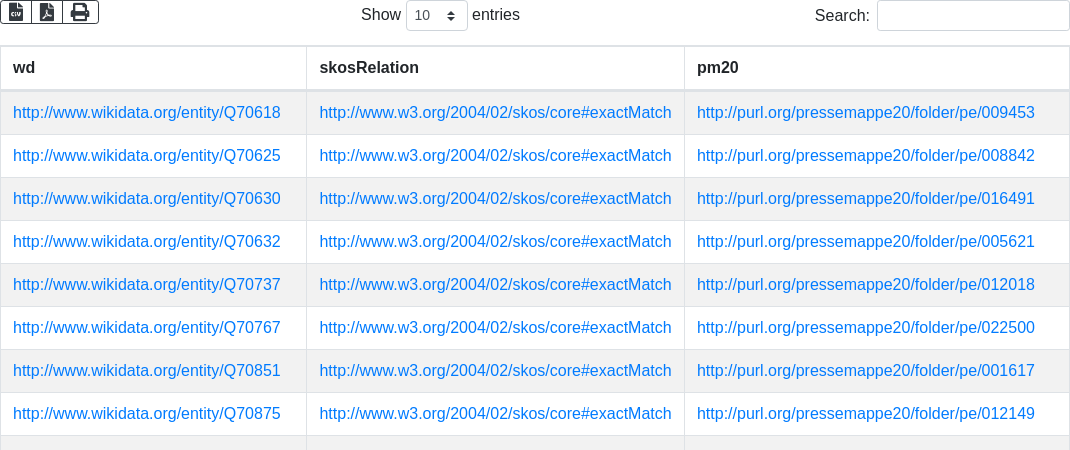Sort table by wd column
This screenshot has height=450, width=1070.
coord(24,68)
